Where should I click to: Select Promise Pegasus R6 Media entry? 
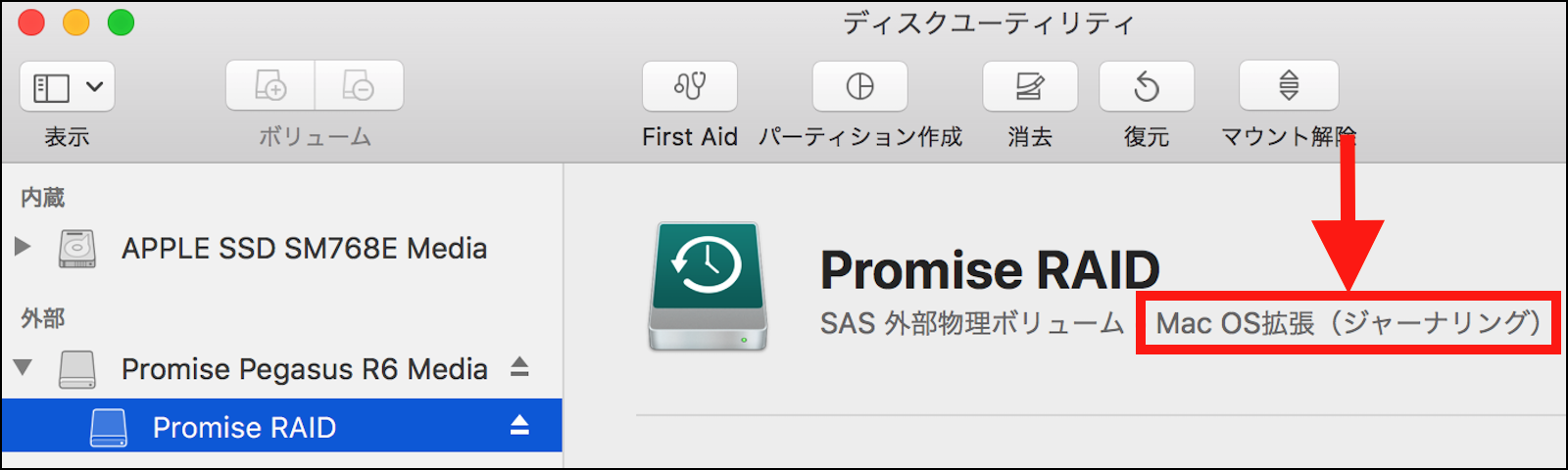304,369
